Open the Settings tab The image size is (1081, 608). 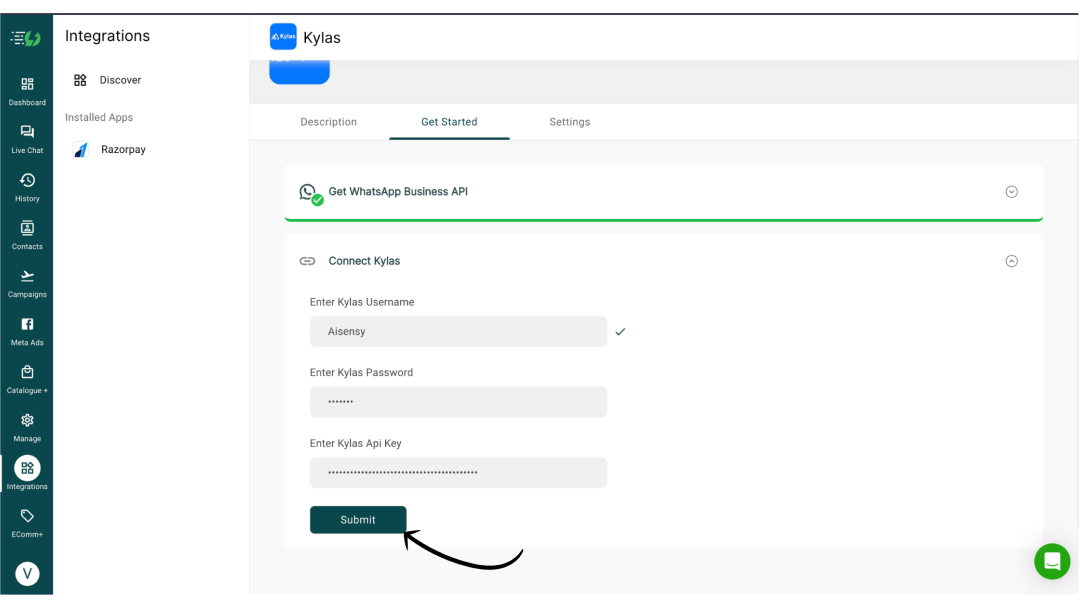(x=569, y=122)
